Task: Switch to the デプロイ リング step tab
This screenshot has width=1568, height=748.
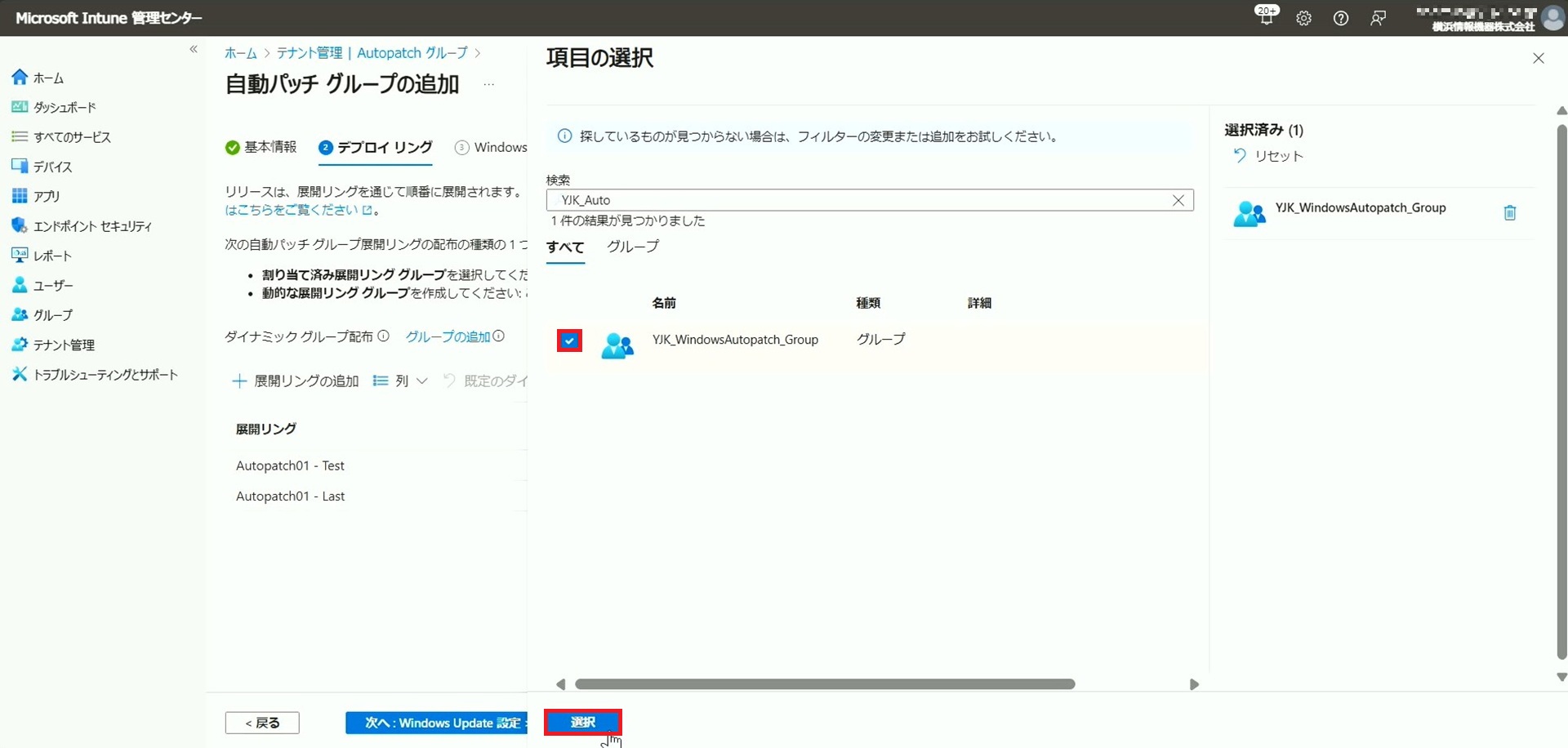Action: click(376, 147)
